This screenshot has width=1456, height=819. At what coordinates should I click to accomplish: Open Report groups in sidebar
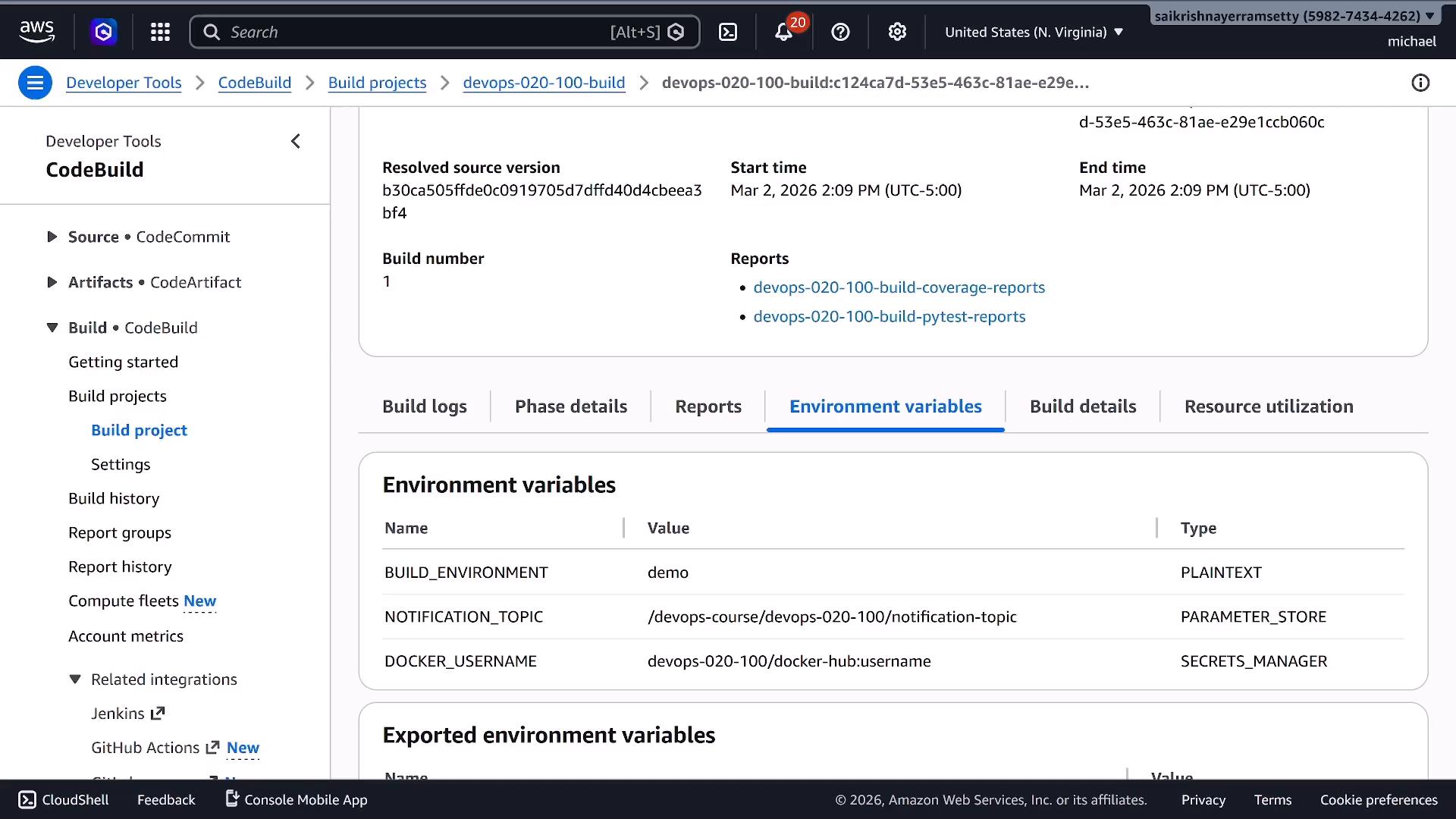click(120, 532)
